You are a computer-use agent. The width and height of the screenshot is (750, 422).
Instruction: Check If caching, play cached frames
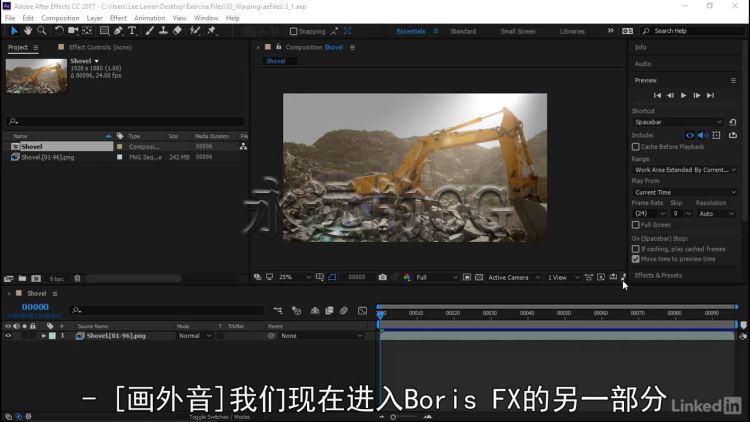click(636, 249)
